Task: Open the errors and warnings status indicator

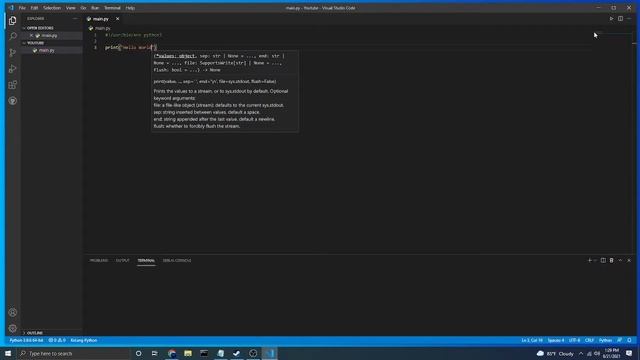Action: [x=57, y=340]
